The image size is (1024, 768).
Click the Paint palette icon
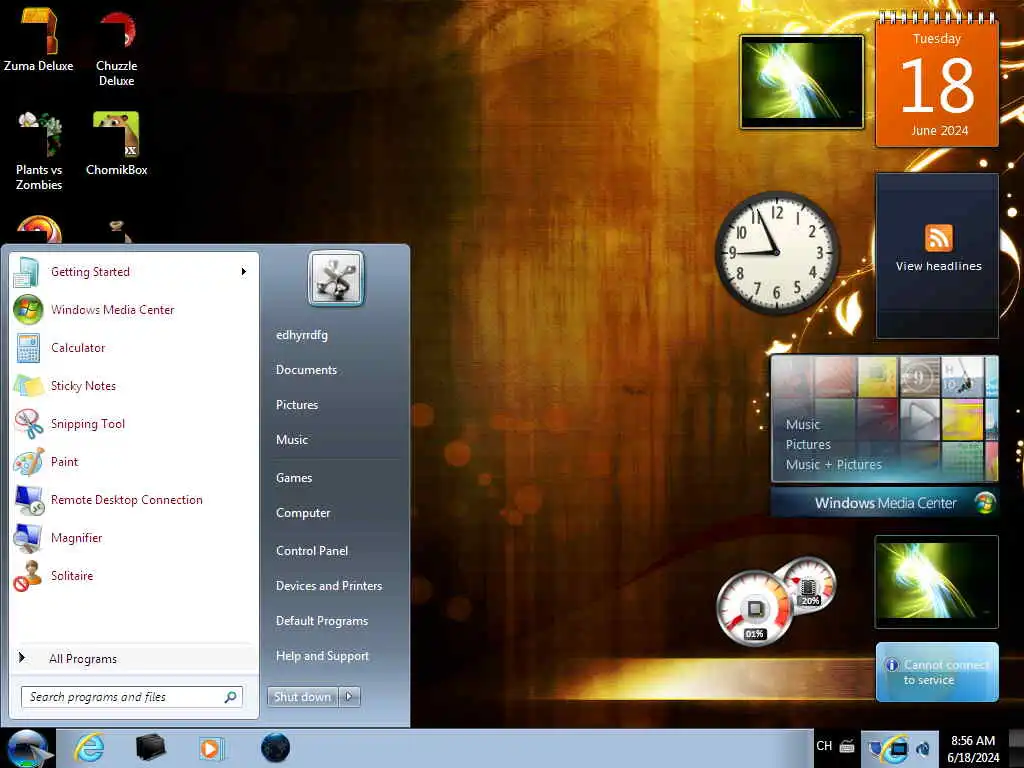pyautogui.click(x=28, y=462)
